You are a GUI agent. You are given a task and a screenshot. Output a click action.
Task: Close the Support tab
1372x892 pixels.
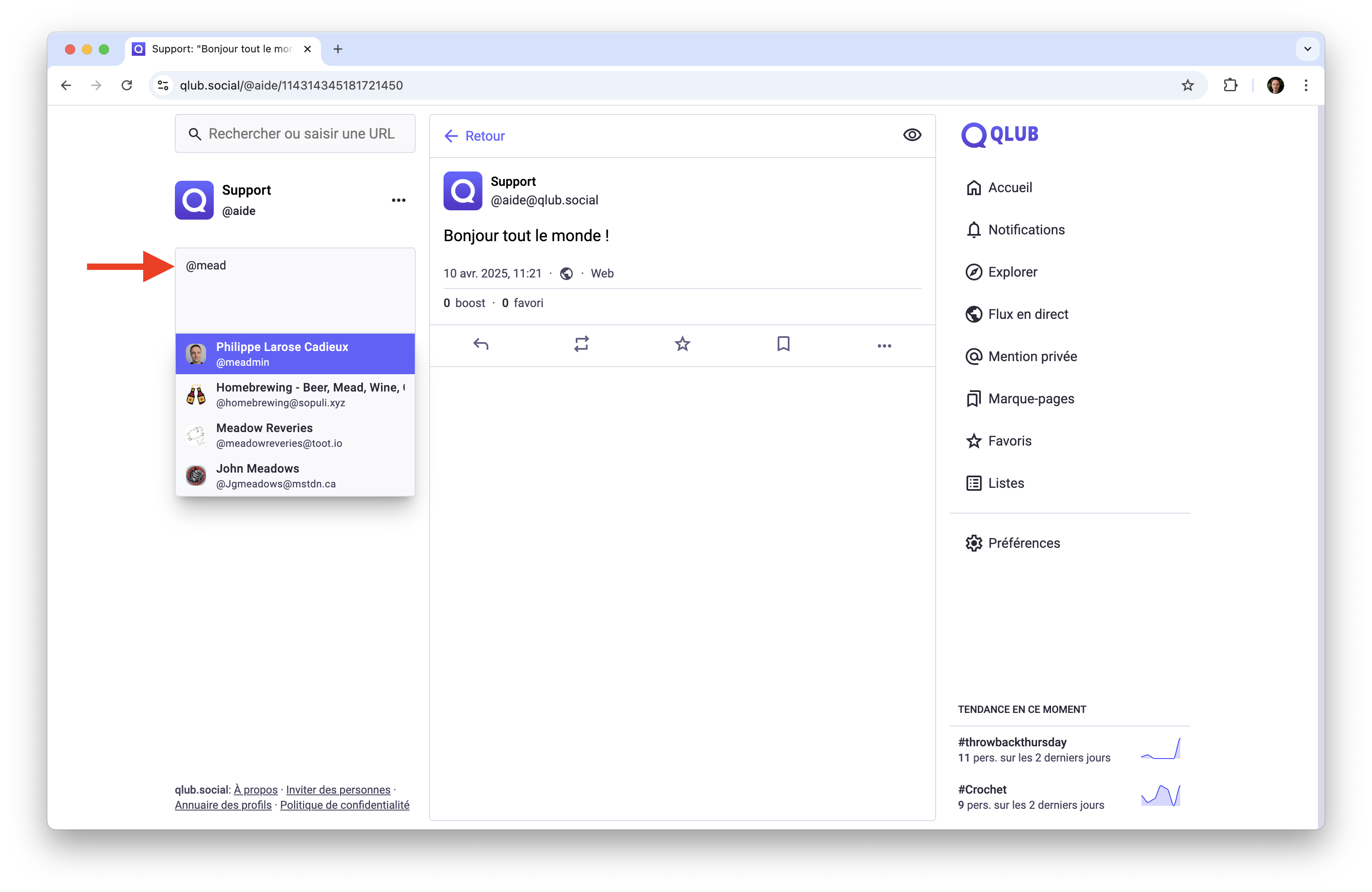[307, 49]
